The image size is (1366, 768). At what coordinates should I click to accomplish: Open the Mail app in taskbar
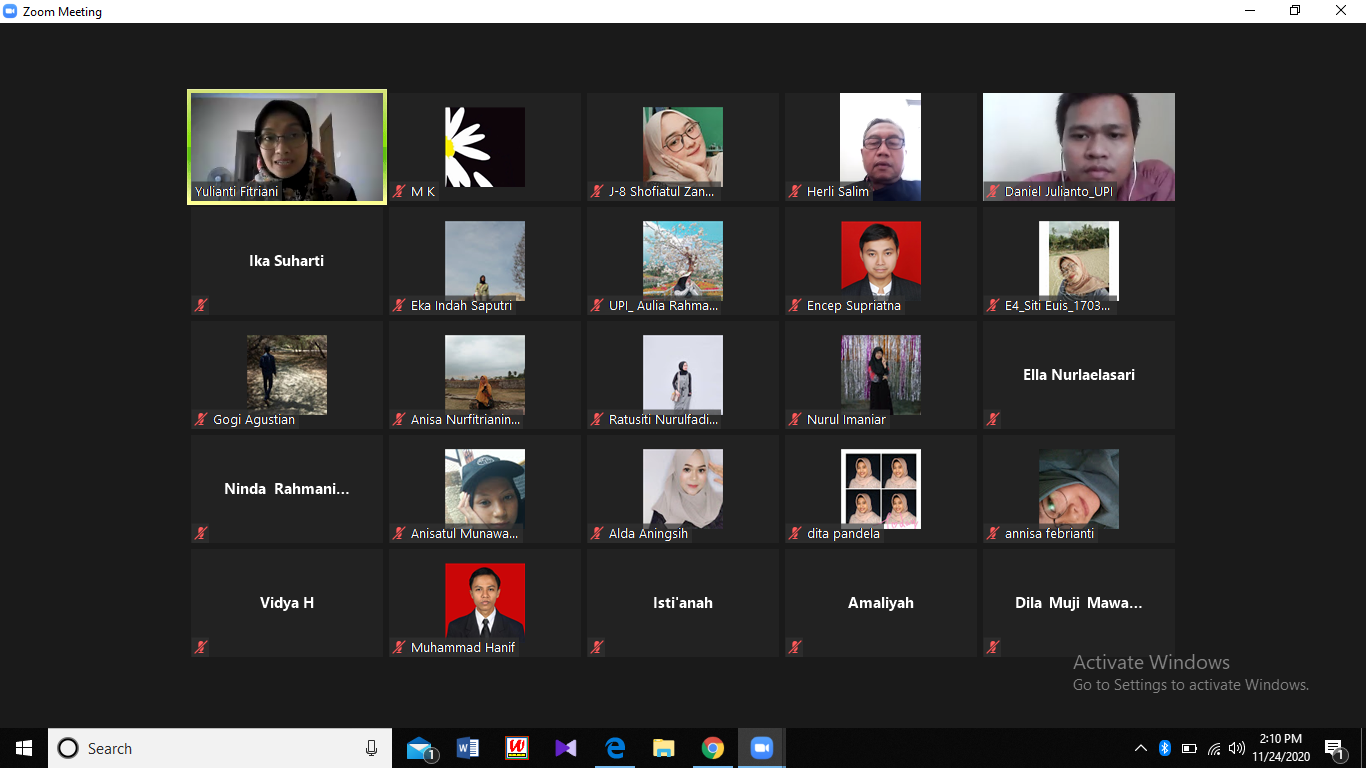[420, 748]
